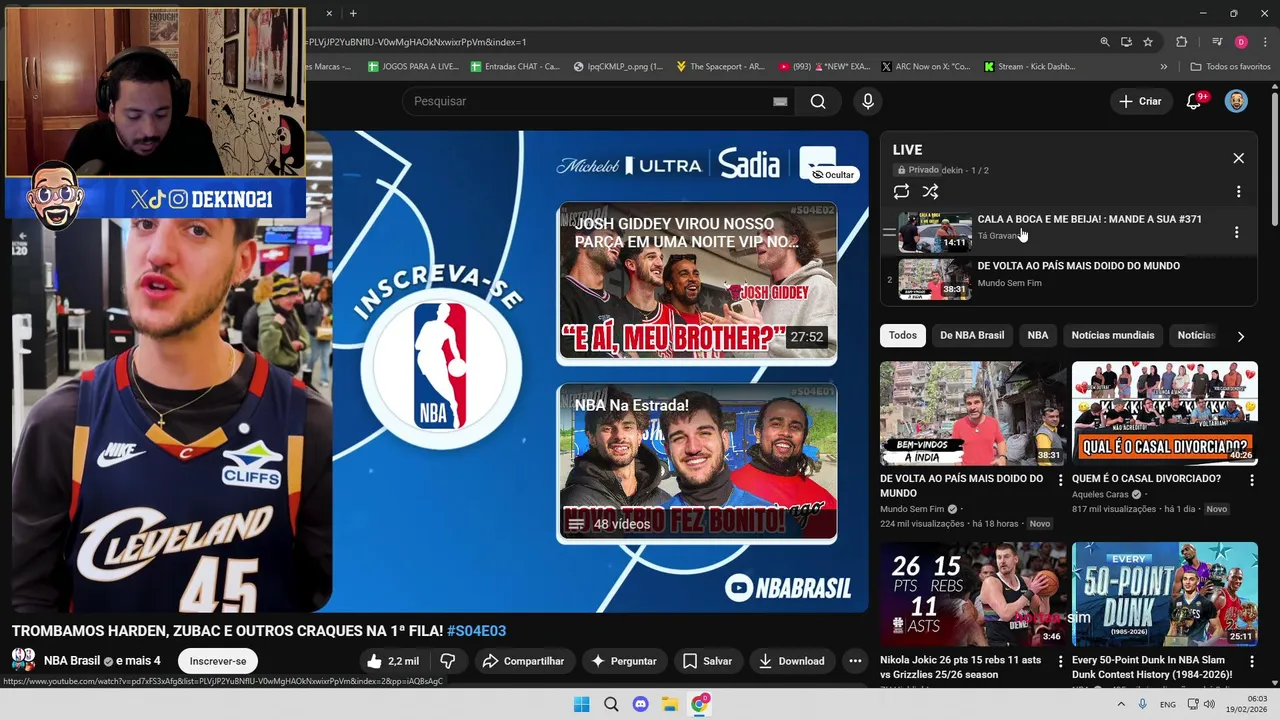Open JOGOS PARA A LIVE bookmark
1280x720 pixels.
coord(413,67)
